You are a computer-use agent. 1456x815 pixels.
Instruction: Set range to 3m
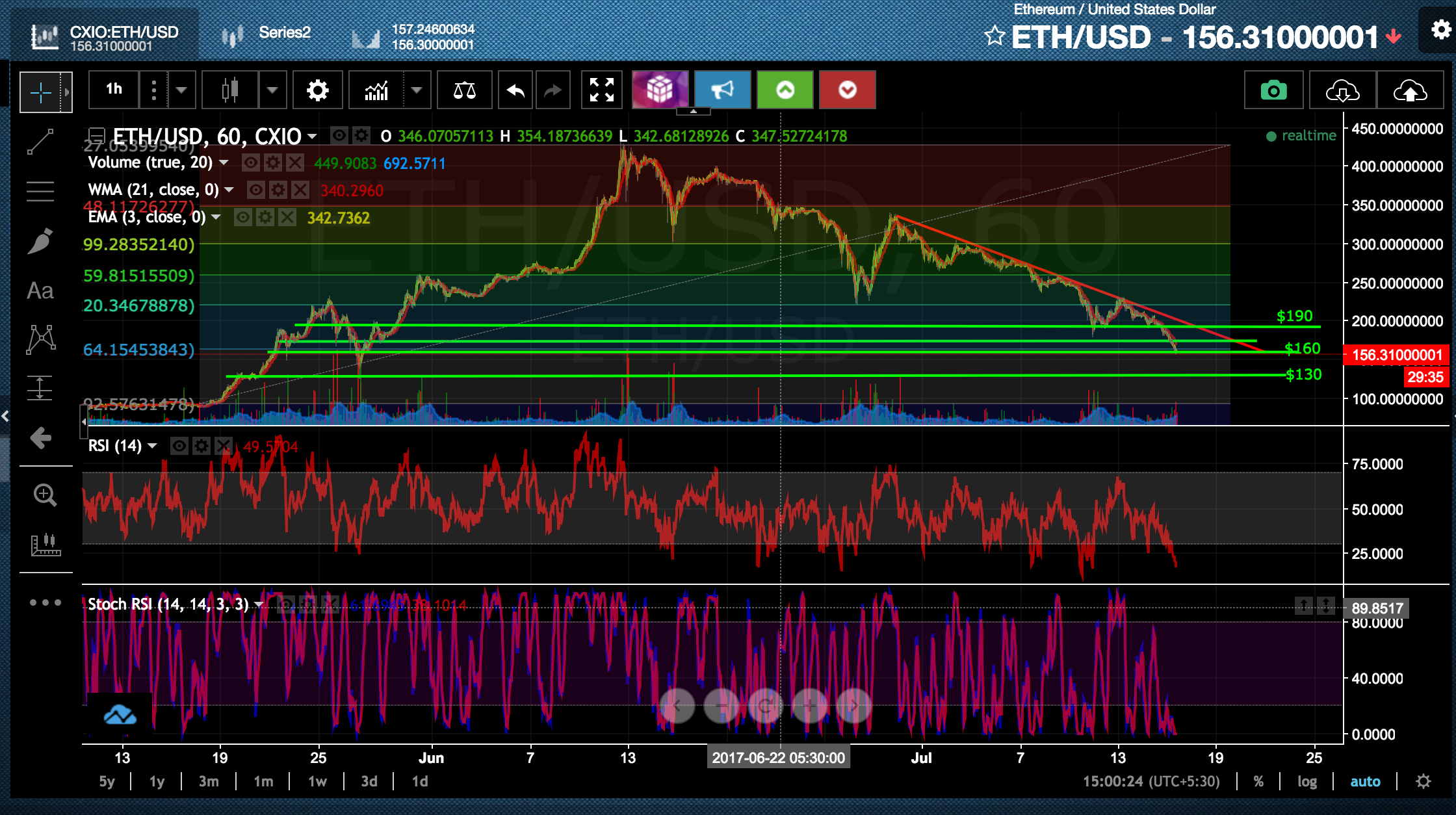(209, 781)
